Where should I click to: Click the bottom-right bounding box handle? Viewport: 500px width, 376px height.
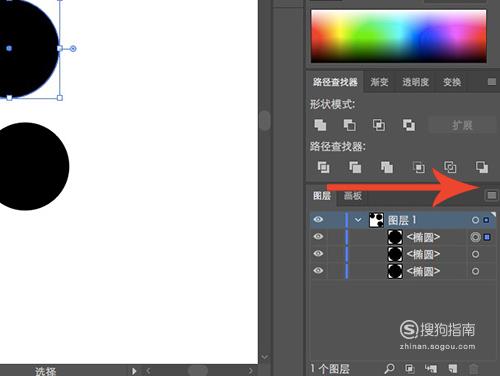tap(60, 98)
